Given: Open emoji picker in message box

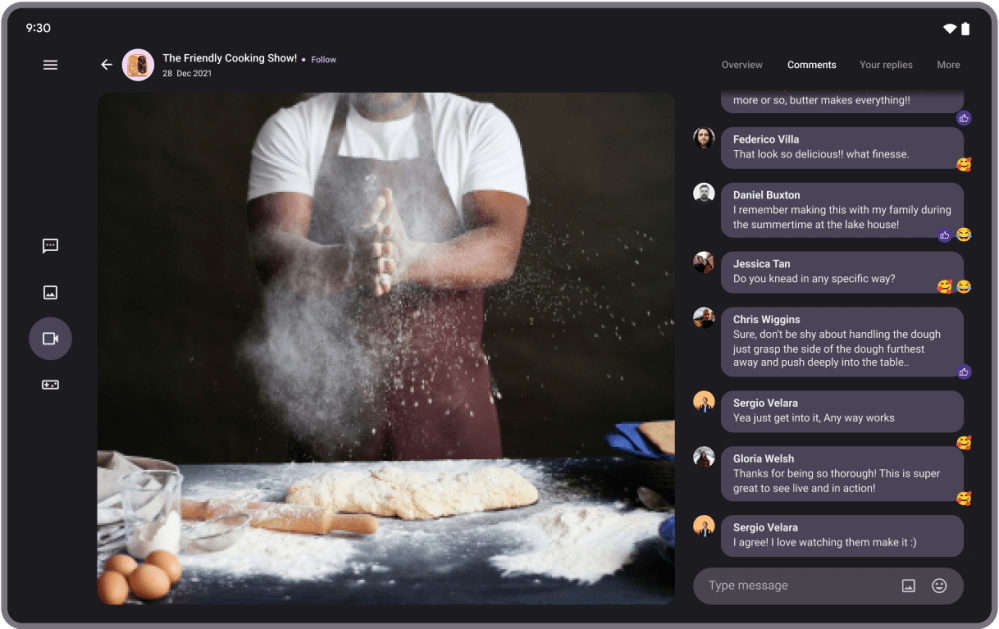Looking at the screenshot, I should pos(939,586).
